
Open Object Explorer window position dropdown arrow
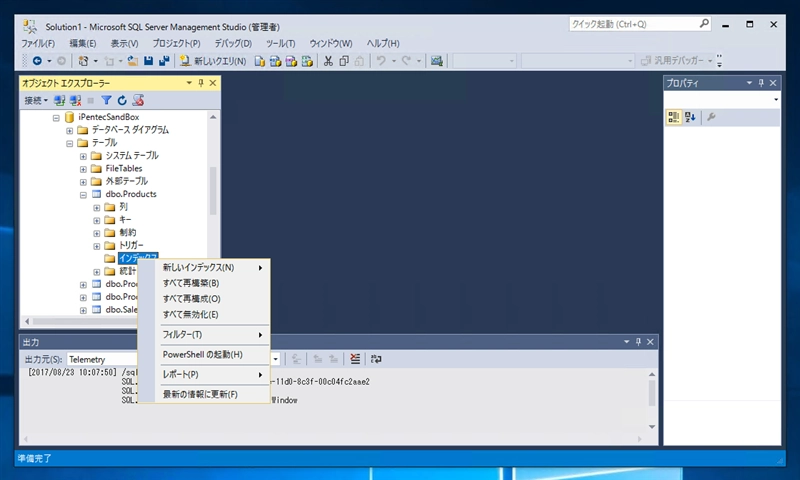(x=189, y=83)
